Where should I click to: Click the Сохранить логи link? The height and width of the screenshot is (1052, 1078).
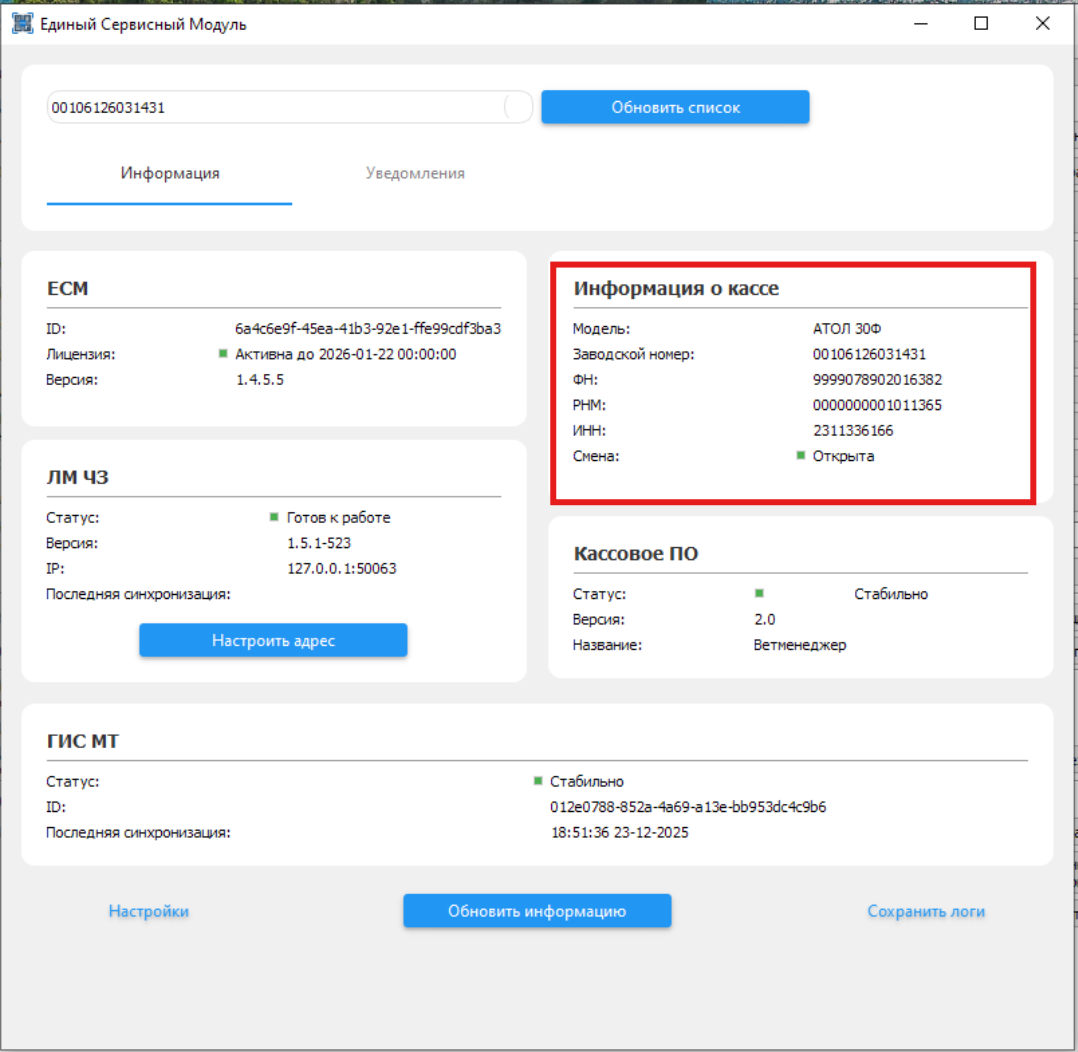926,911
